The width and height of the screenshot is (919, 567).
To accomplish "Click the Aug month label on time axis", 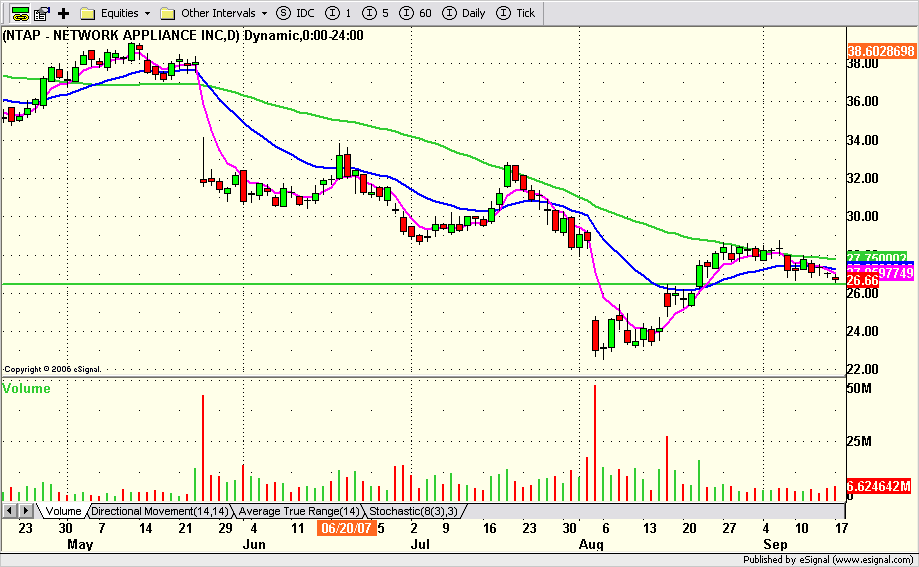I will click(591, 545).
